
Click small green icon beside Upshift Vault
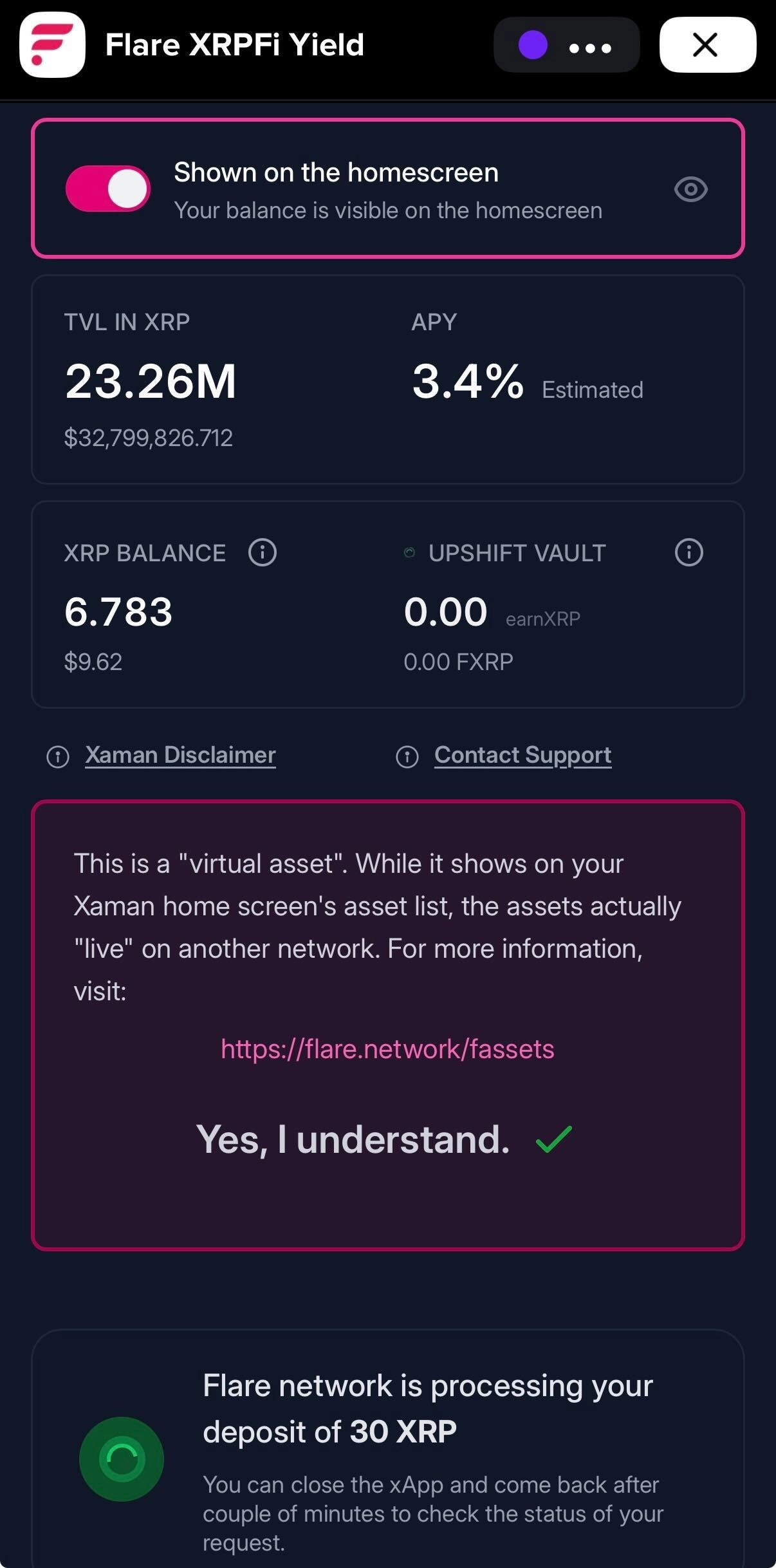(409, 552)
